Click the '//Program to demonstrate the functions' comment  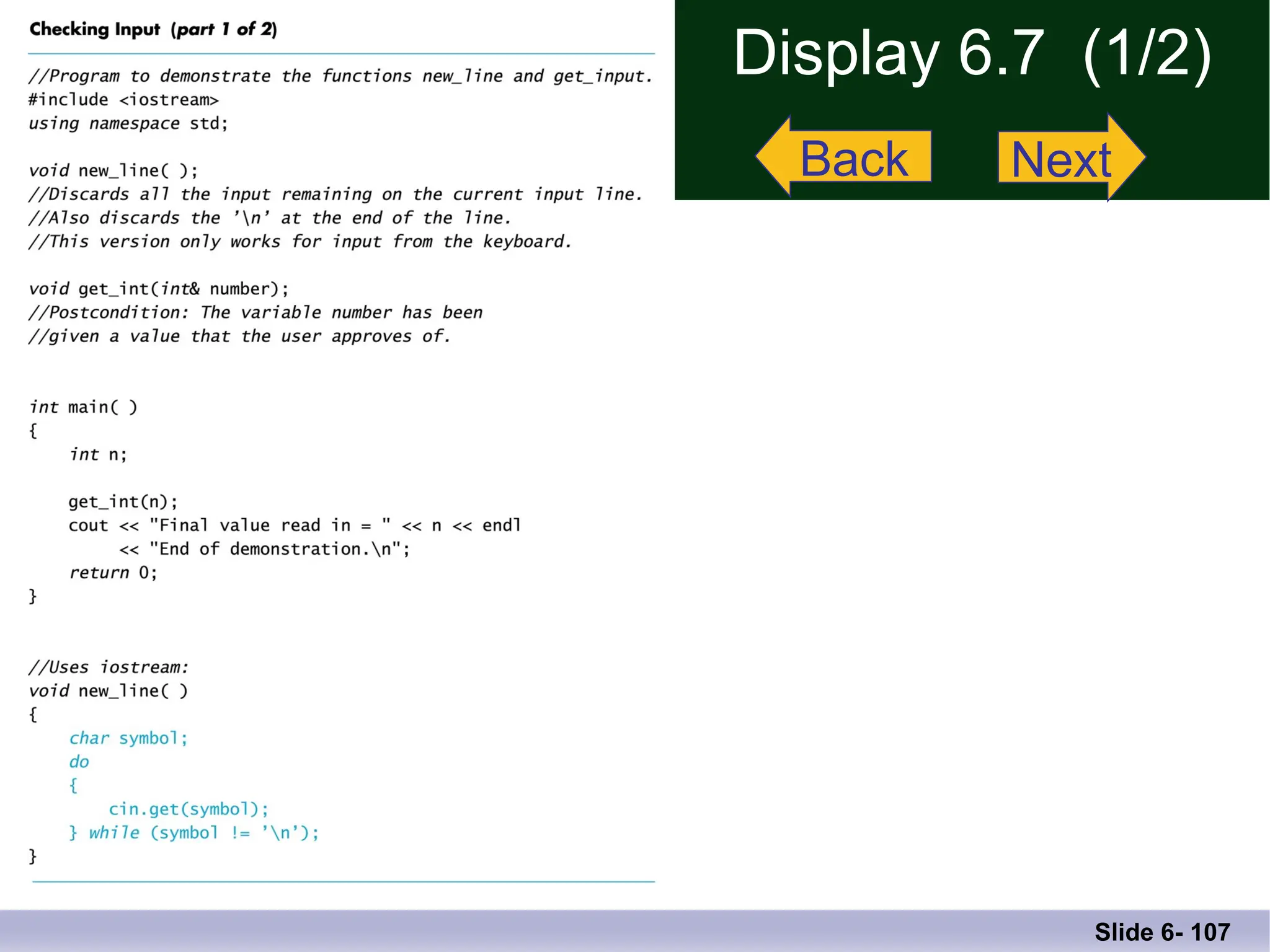coord(340,76)
